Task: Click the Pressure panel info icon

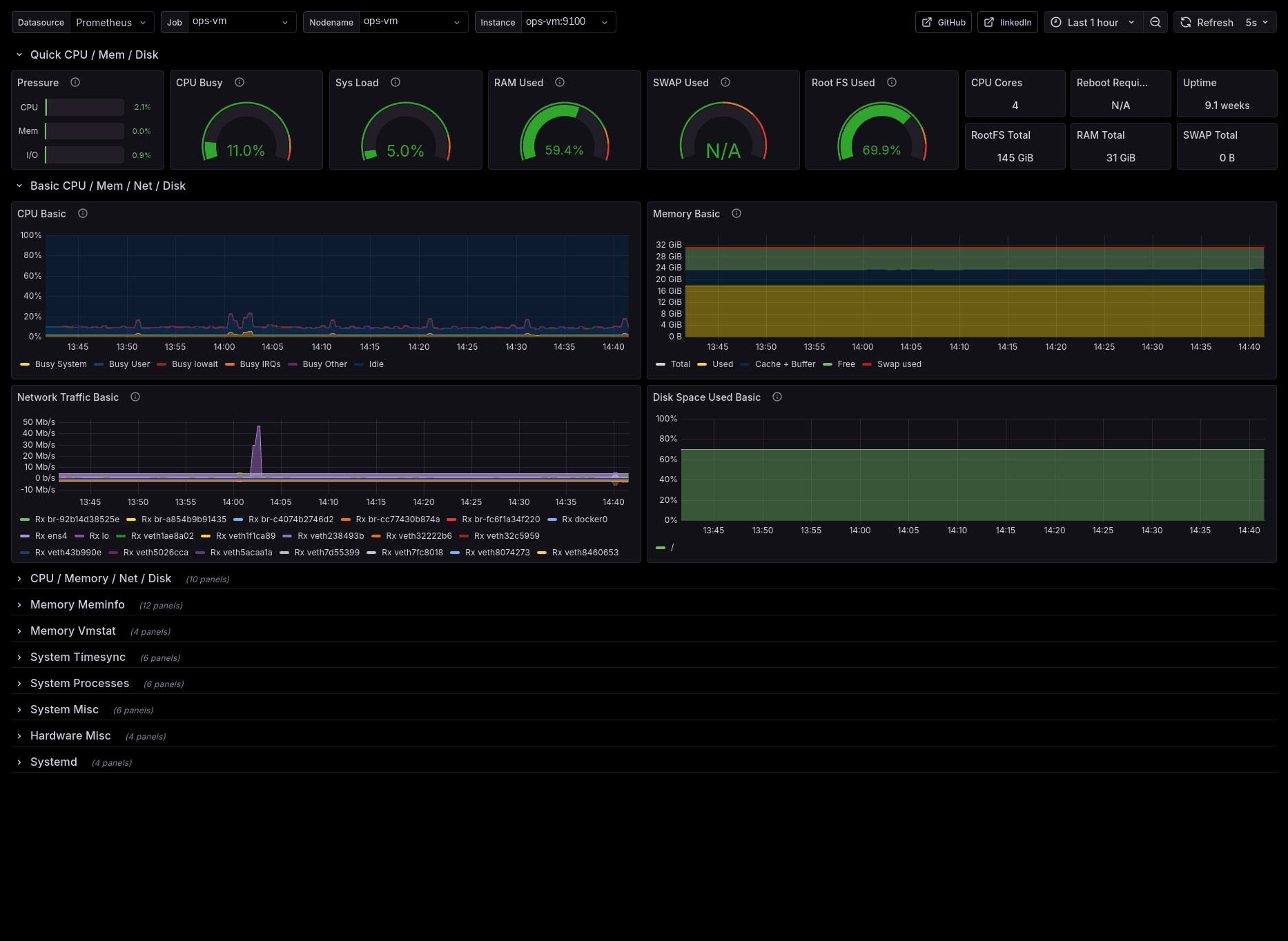Action: point(75,82)
